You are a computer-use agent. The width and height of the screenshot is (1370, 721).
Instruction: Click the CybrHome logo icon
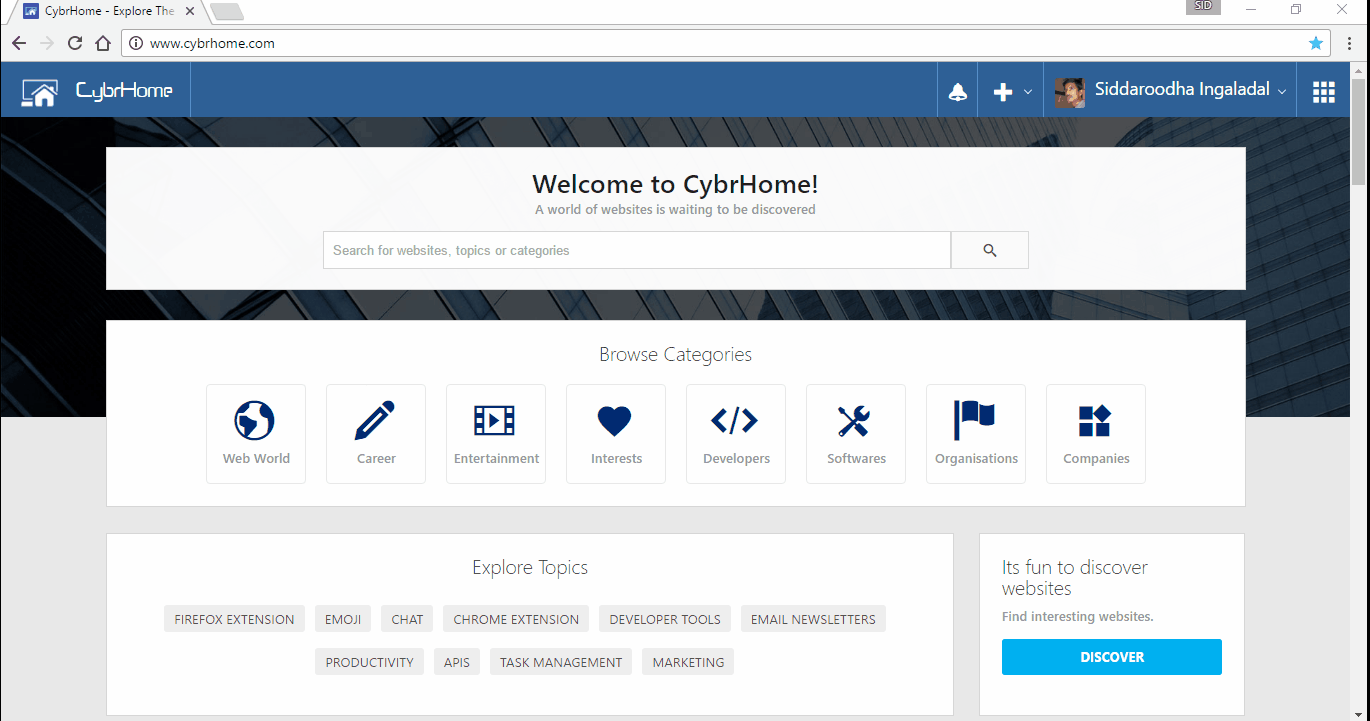(x=40, y=91)
